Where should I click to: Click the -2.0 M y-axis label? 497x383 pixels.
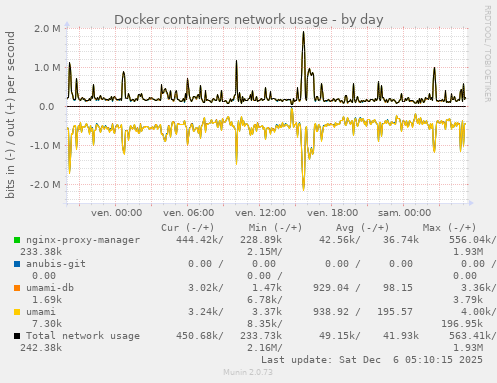pyautogui.click(x=45, y=184)
